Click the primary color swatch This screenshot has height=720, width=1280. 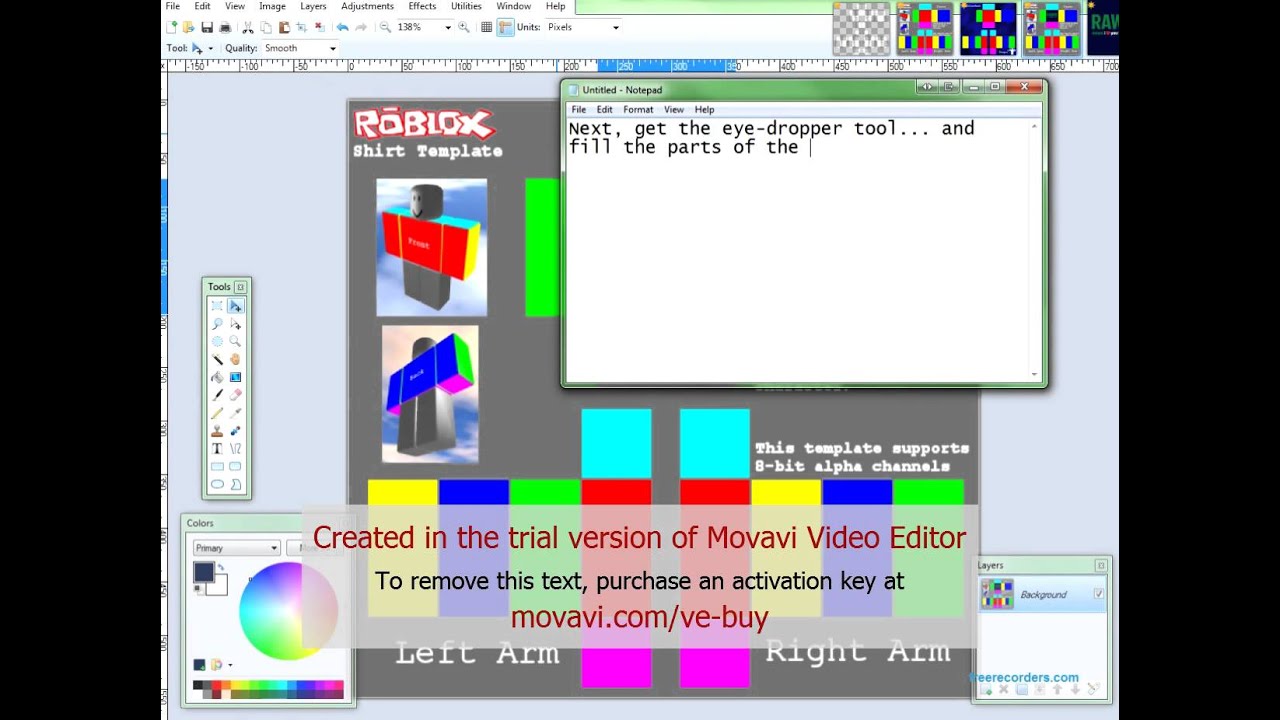pos(204,572)
